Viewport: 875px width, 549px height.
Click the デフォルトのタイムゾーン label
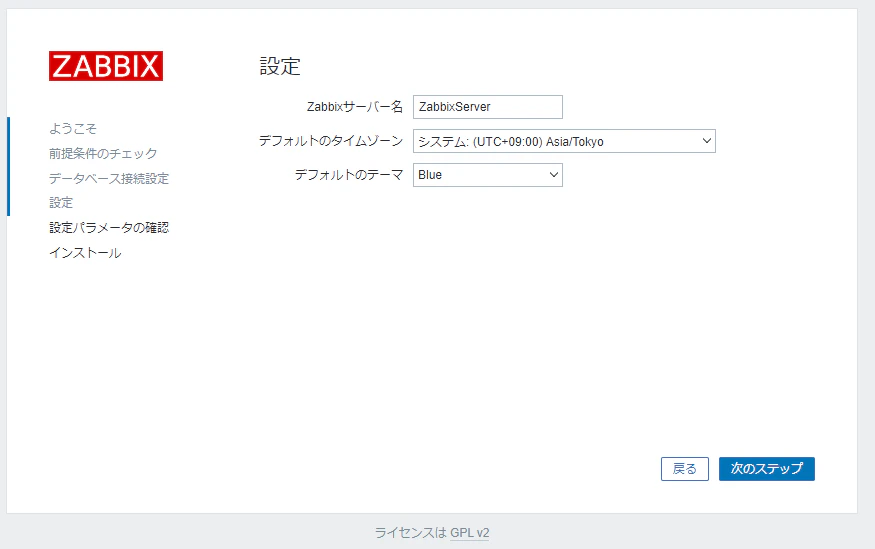click(x=331, y=141)
